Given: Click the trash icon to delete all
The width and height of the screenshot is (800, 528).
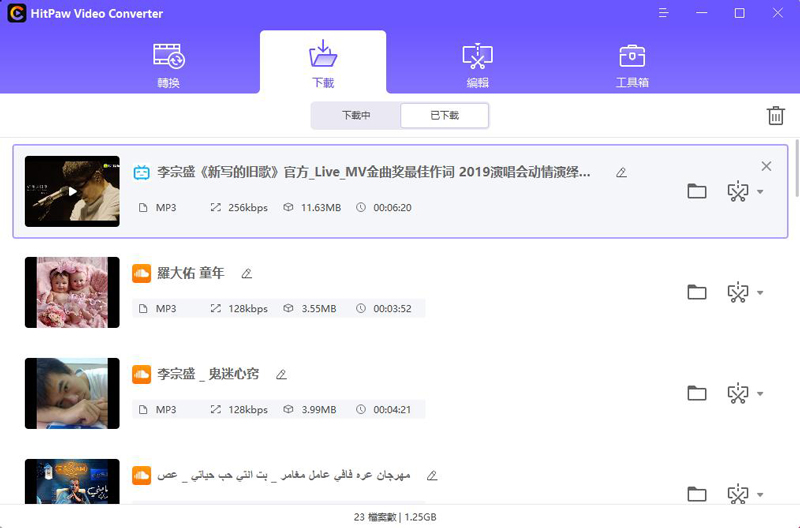Looking at the screenshot, I should pos(776,116).
